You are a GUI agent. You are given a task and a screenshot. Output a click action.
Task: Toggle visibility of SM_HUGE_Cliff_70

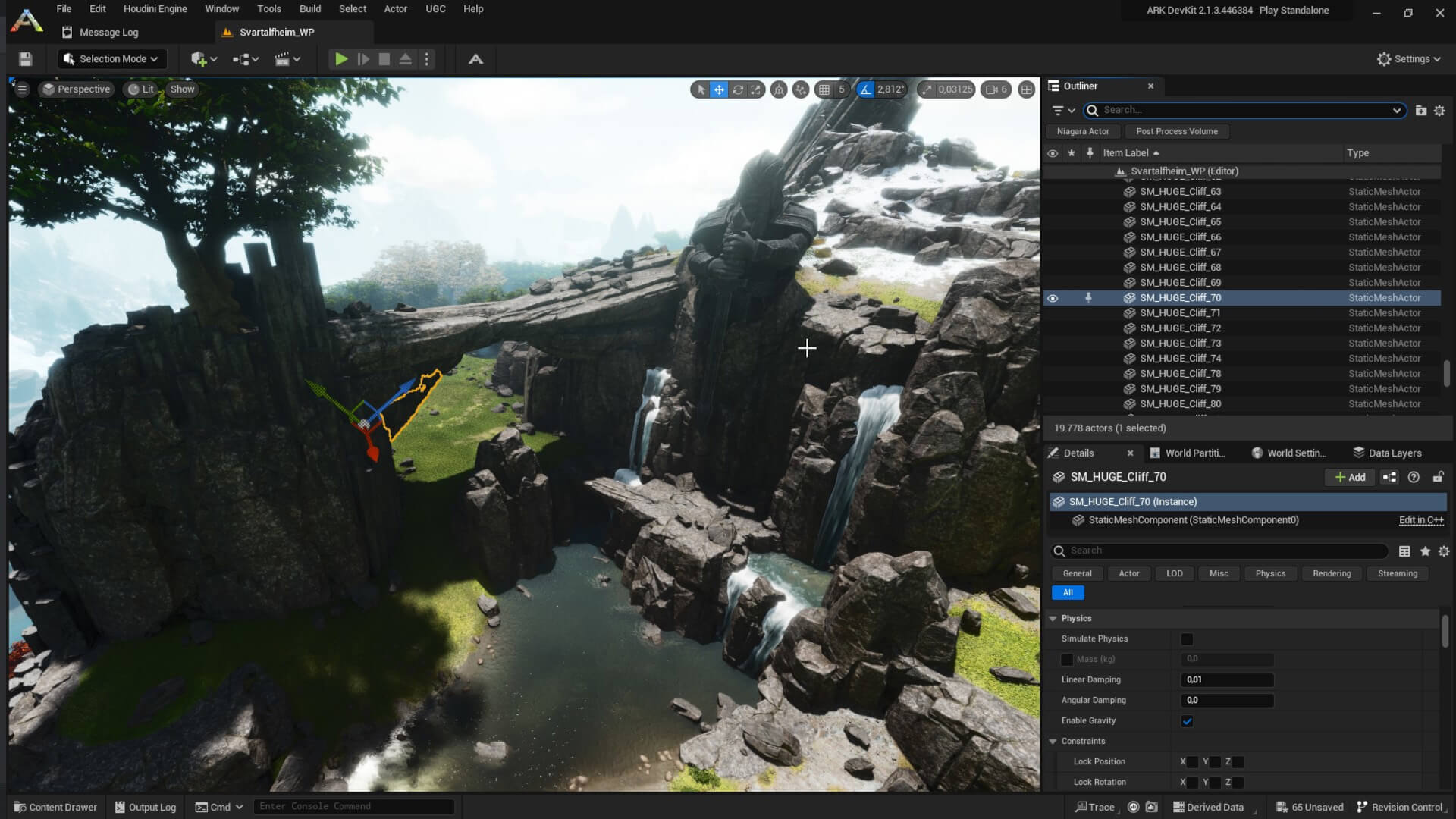tap(1053, 297)
